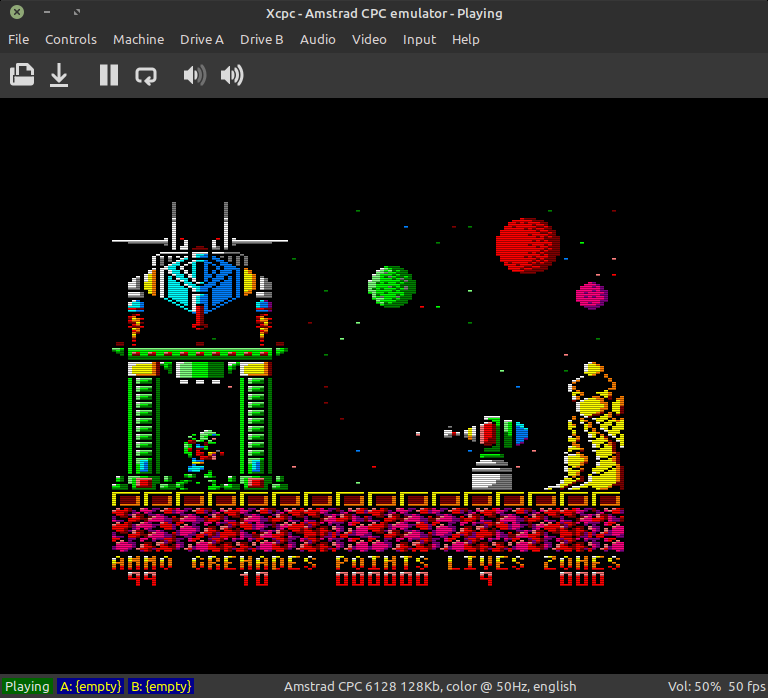768x698 pixels.
Task: Click the small magenta planet in game
Action: pyautogui.click(x=592, y=295)
